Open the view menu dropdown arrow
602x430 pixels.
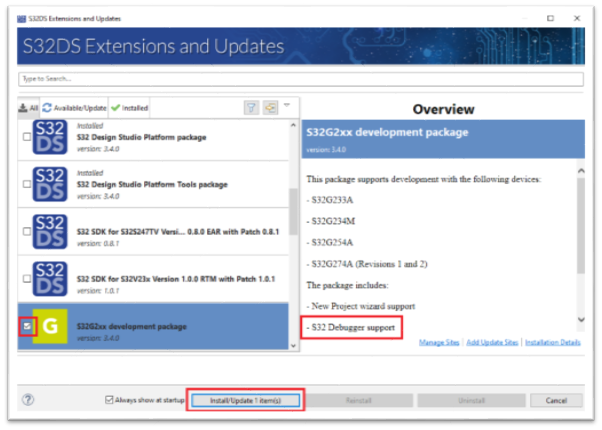pos(287,105)
